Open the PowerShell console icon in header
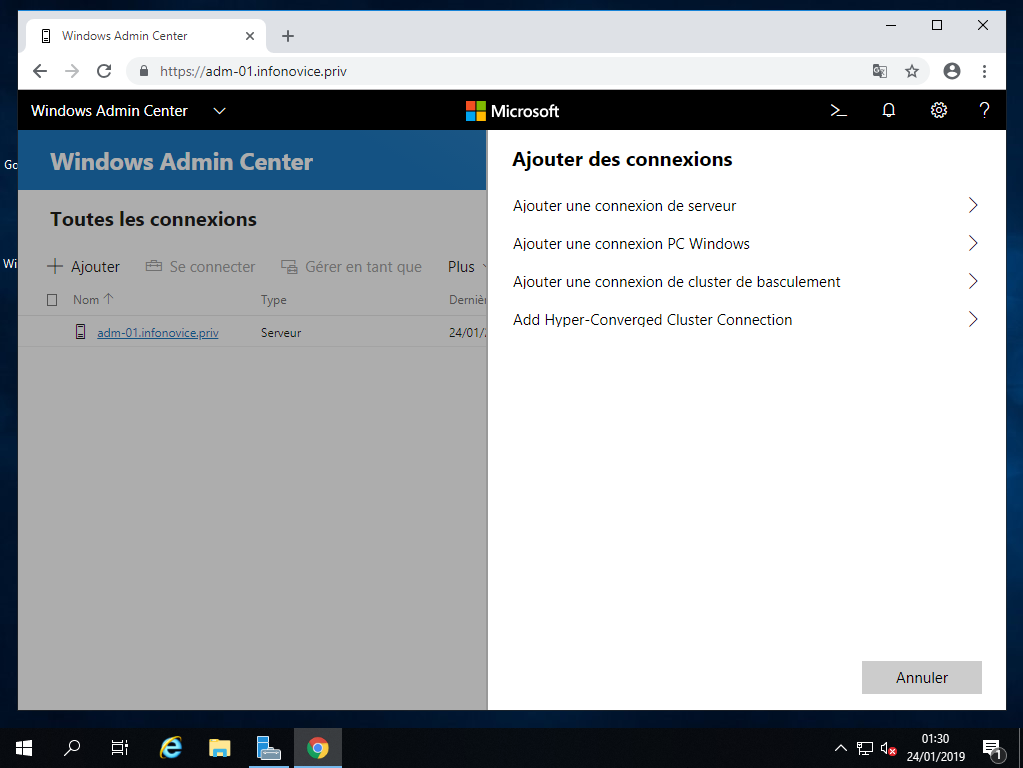The width and height of the screenshot is (1023, 768). point(838,111)
